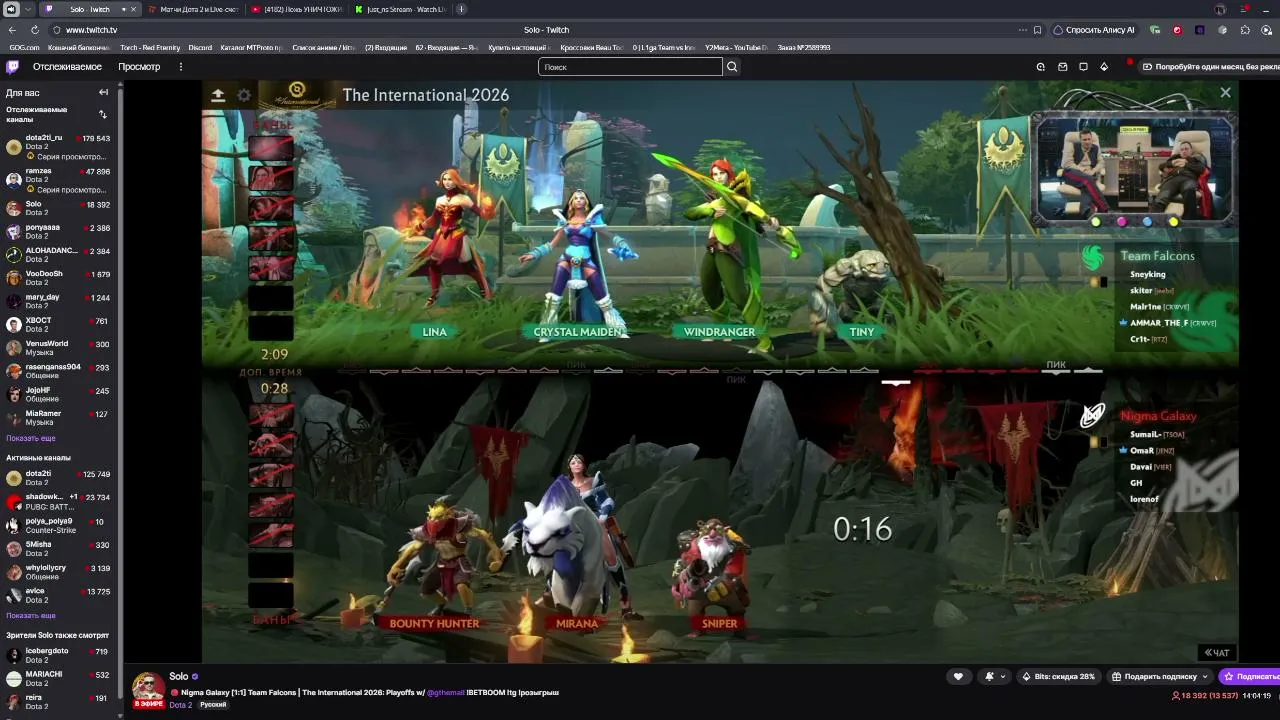
Task: Click the search magnifier button
Action: coord(732,67)
